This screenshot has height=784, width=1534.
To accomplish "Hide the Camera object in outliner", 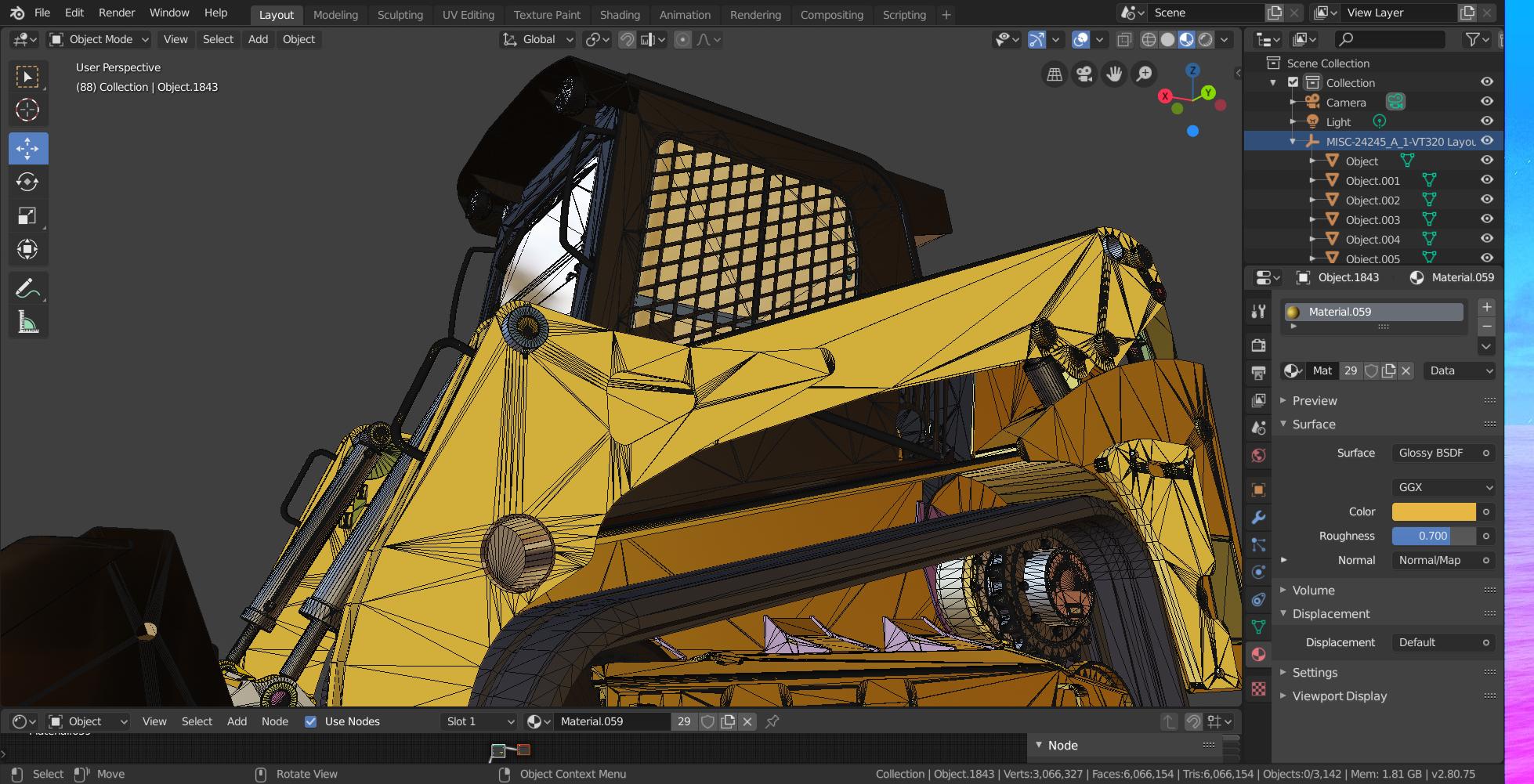I will pos(1486,102).
